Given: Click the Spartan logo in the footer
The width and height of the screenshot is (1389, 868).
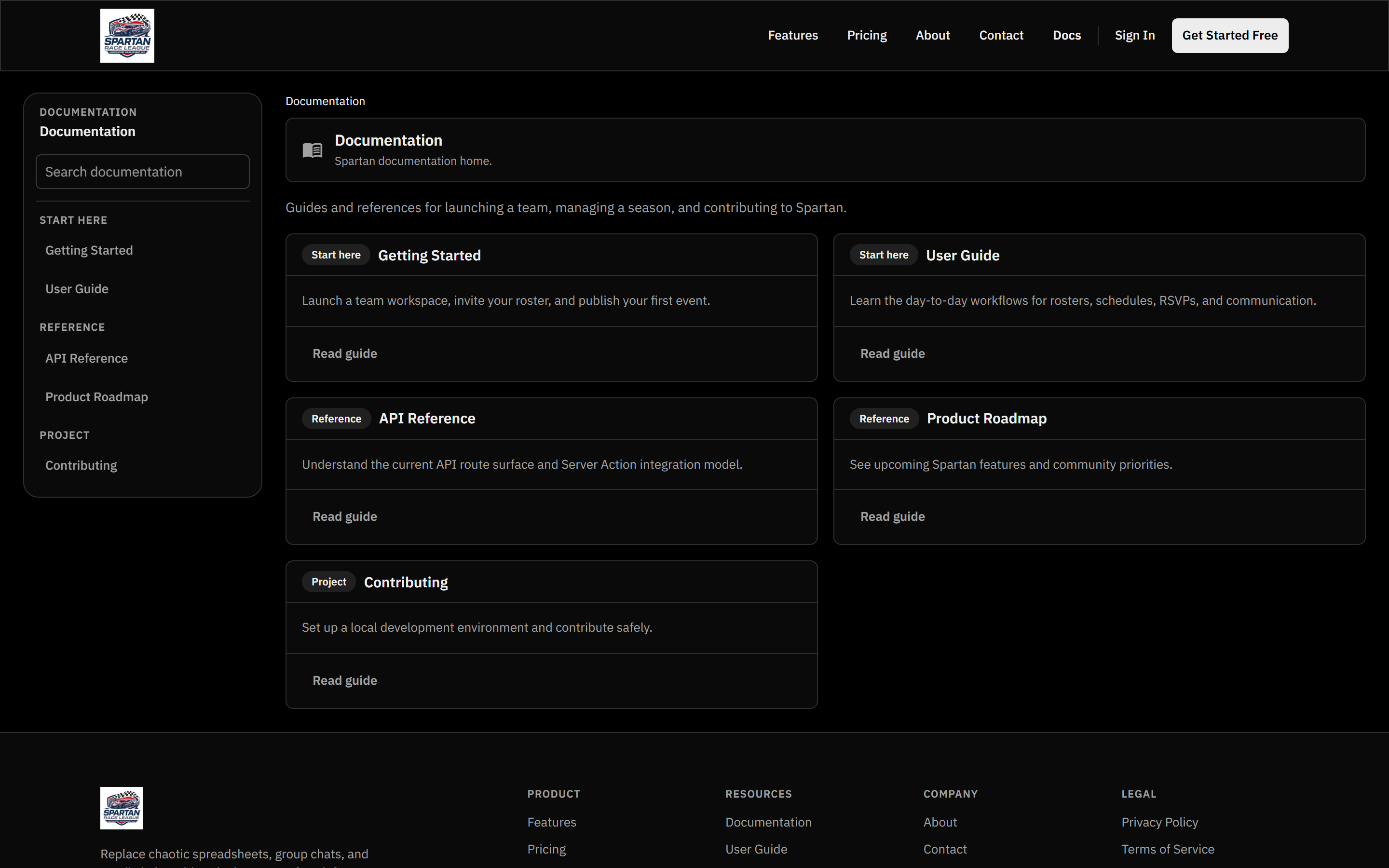Looking at the screenshot, I should 121,808.
